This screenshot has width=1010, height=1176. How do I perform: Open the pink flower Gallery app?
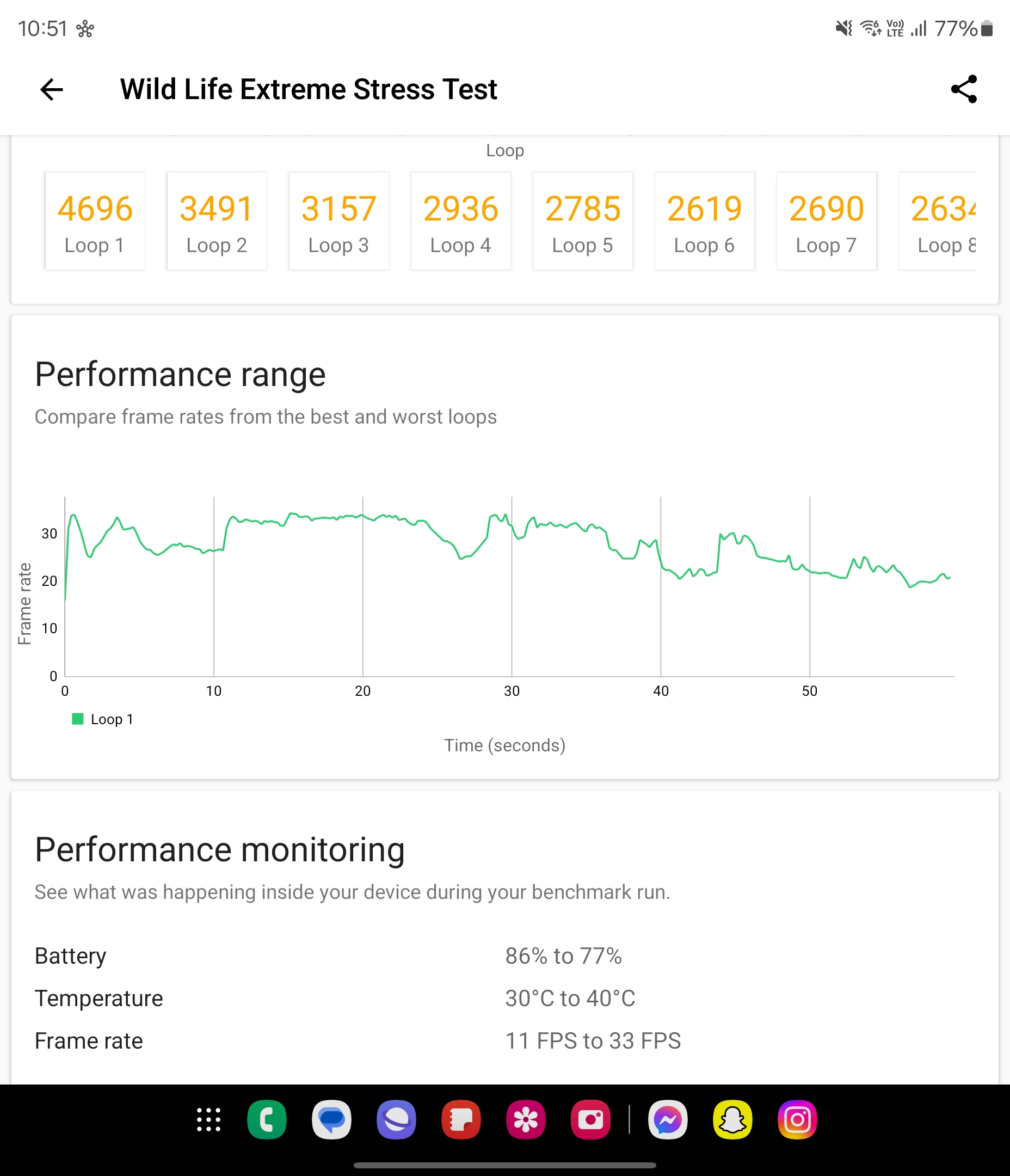(526, 1119)
